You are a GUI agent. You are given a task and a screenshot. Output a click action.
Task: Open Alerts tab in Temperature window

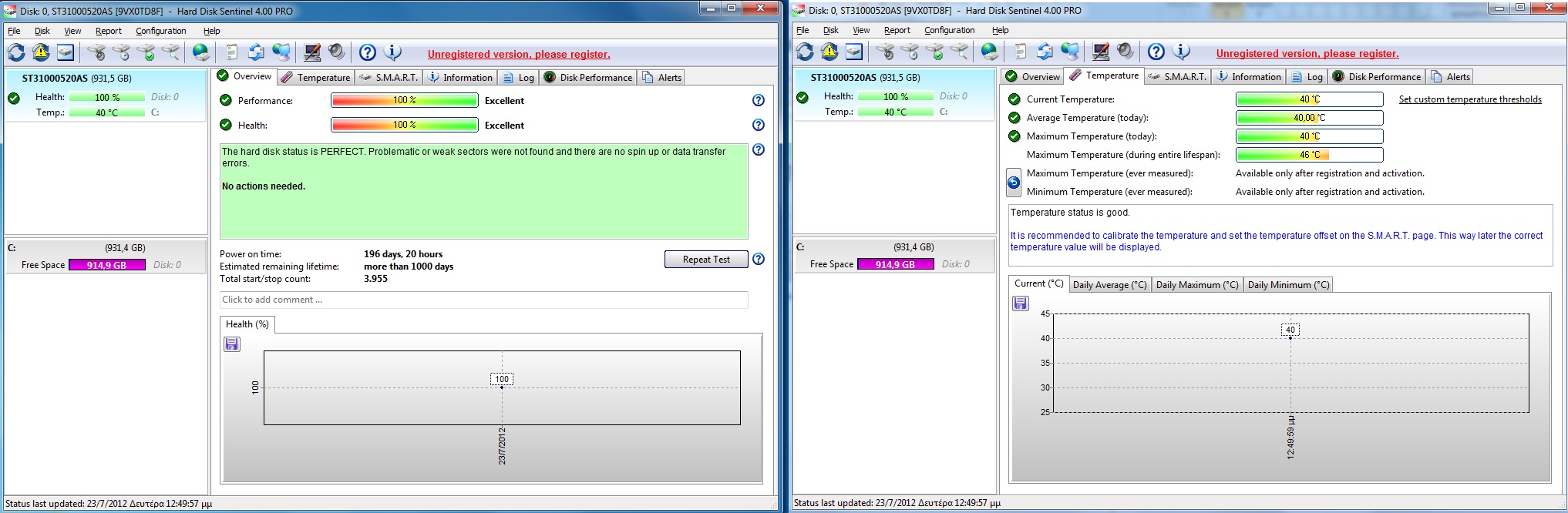(1450, 76)
